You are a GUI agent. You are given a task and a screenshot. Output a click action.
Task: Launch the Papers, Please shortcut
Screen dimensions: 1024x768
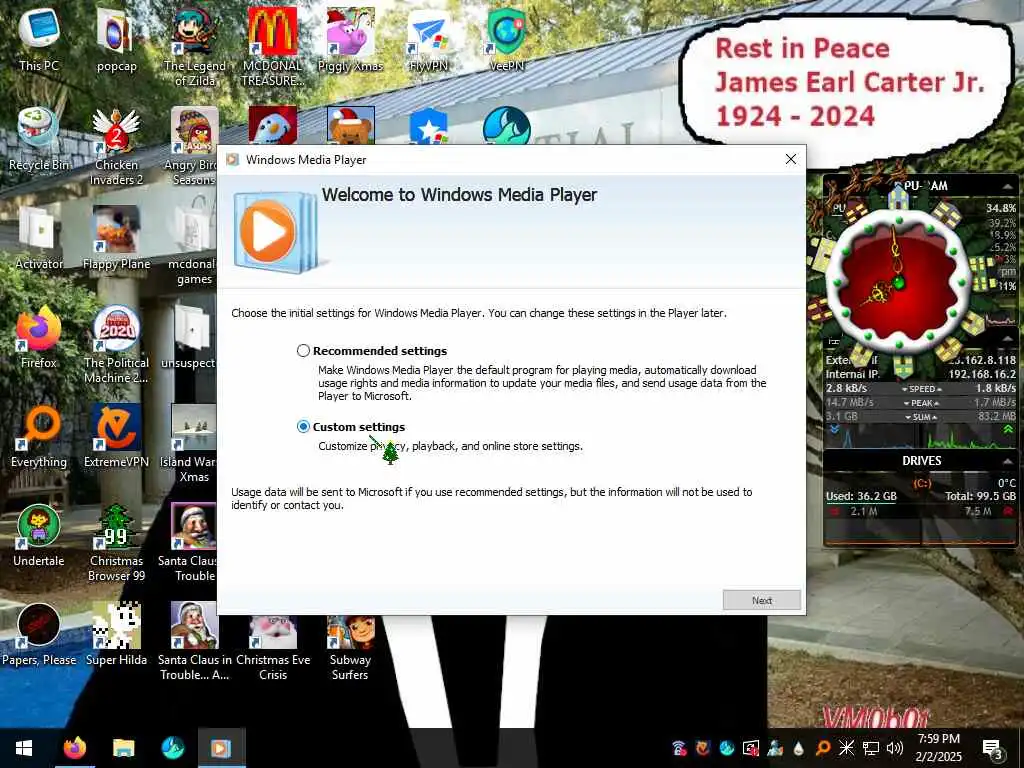click(x=39, y=635)
